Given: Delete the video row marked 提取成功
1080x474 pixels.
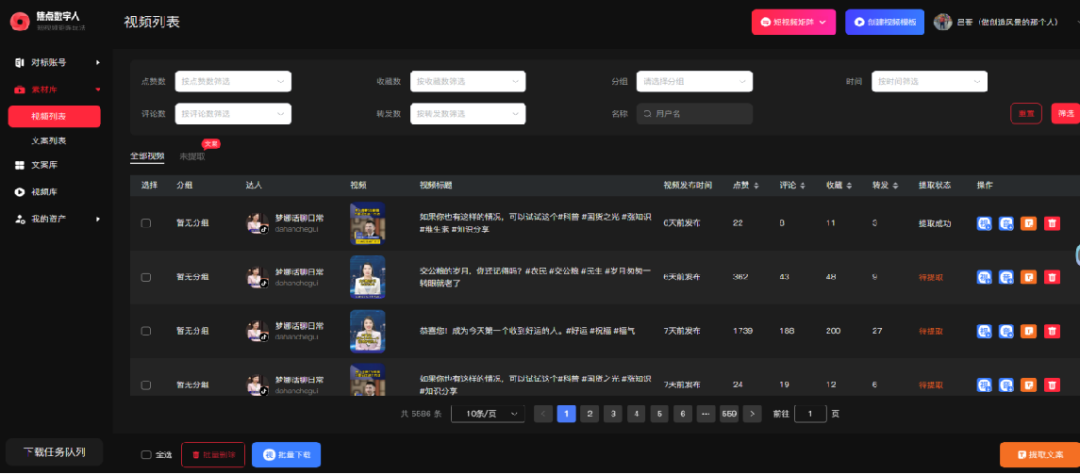Looking at the screenshot, I should (1052, 223).
